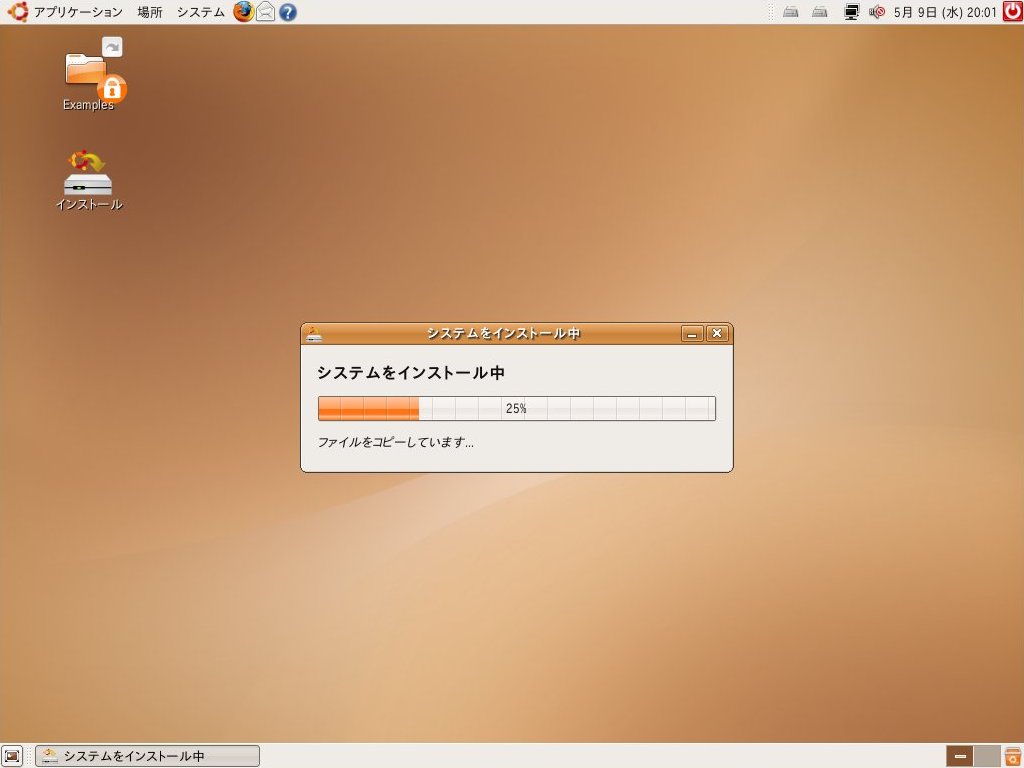Image resolution: width=1024 pixels, height=768 pixels.
Task: Open the システム menu
Action: 200,12
